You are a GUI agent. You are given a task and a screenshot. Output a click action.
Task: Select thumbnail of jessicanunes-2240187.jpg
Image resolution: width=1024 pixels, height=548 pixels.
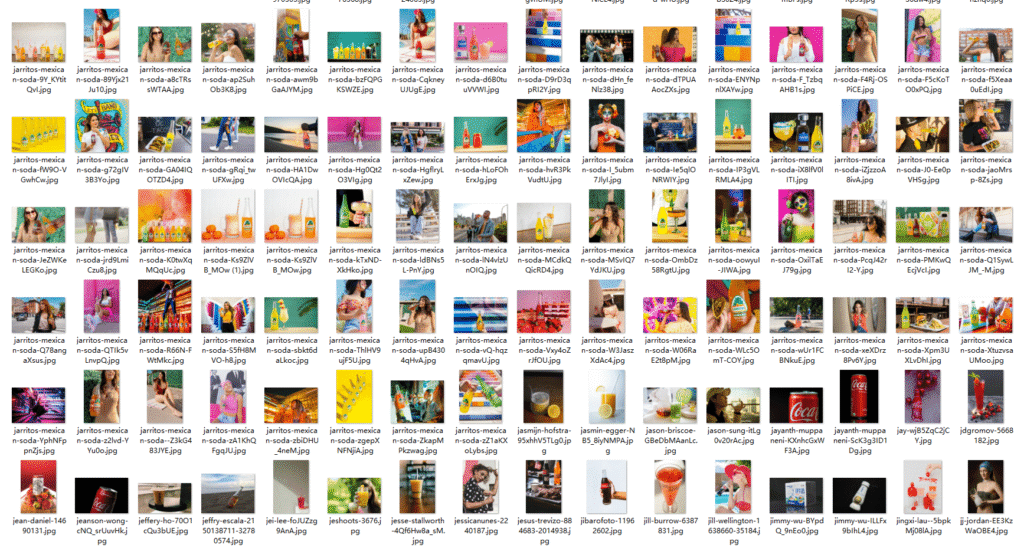tap(481, 487)
